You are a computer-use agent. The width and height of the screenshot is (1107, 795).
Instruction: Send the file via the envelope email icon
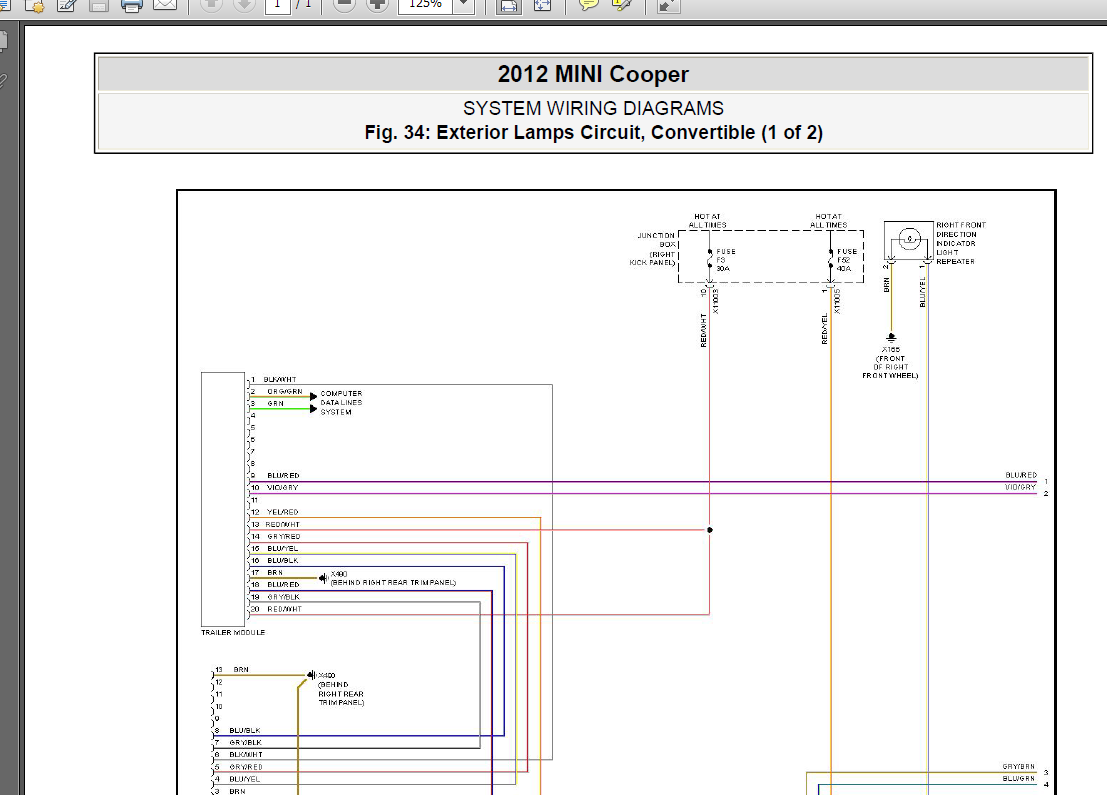click(164, 4)
